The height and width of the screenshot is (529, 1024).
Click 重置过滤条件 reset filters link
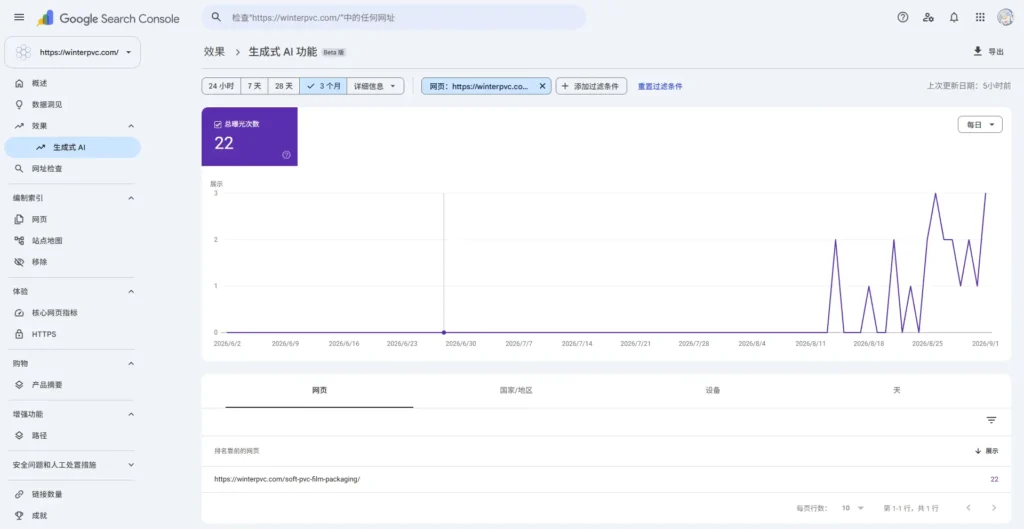[660, 86]
